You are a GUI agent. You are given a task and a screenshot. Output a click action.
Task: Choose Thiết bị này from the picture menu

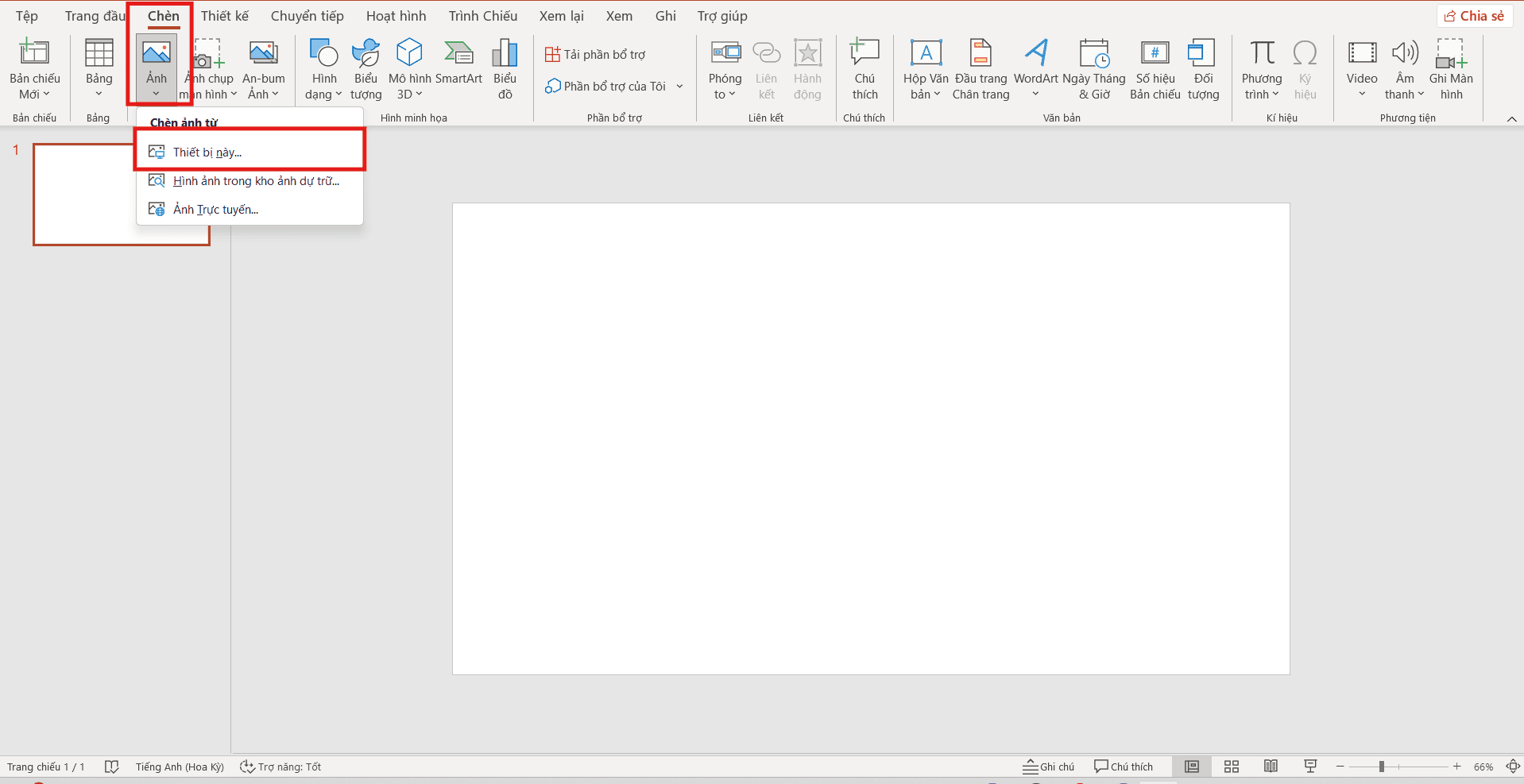(207, 152)
